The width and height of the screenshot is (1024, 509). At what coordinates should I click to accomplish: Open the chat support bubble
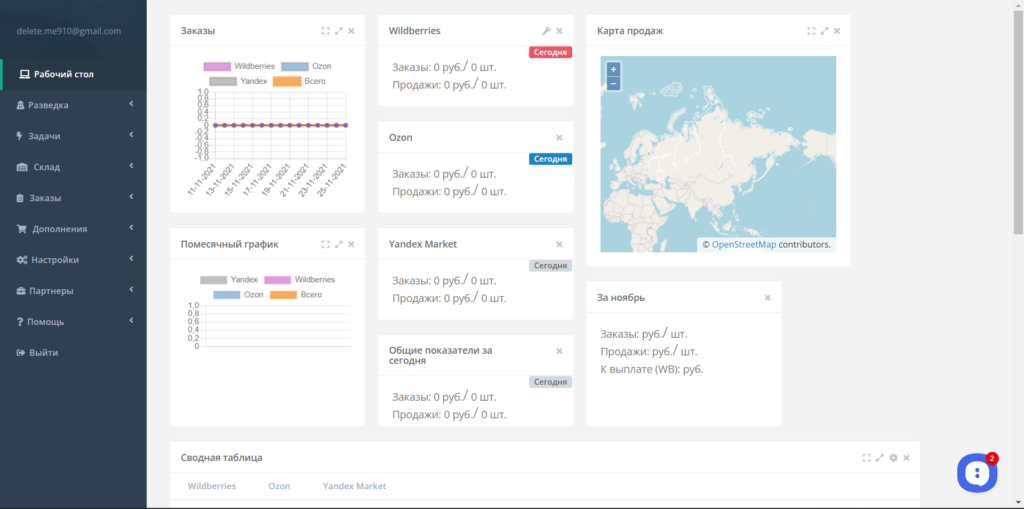coord(977,472)
